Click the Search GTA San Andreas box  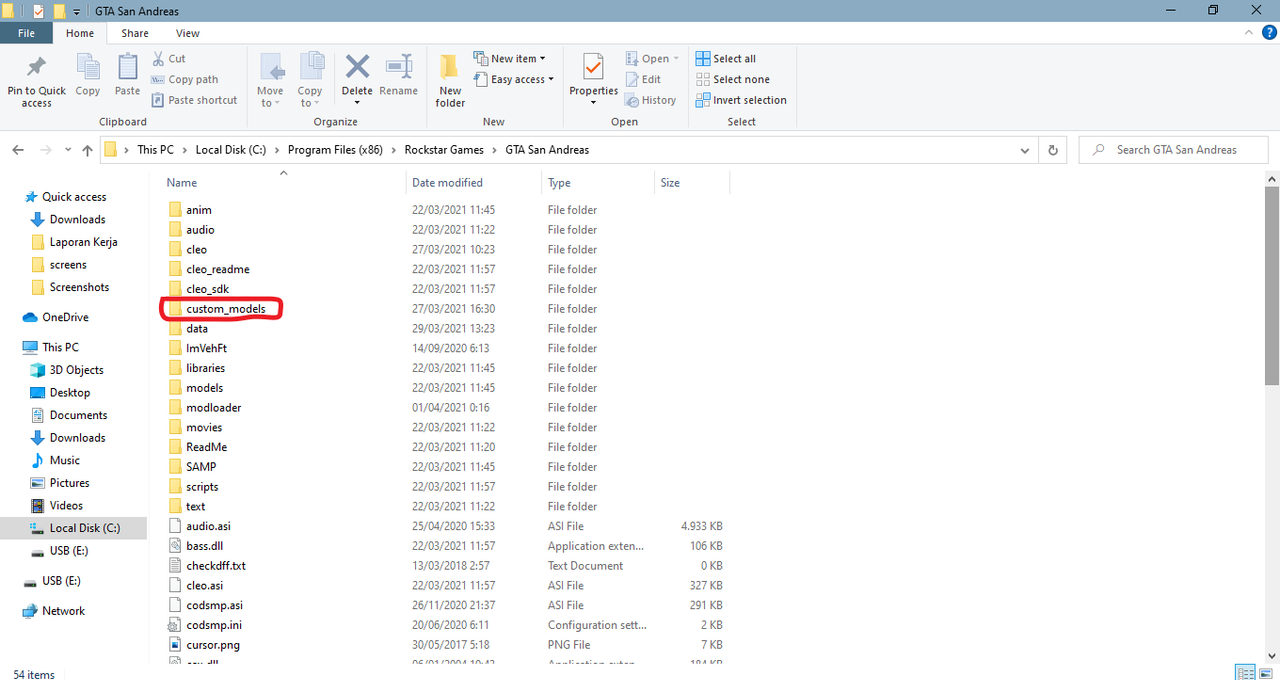pos(1174,150)
